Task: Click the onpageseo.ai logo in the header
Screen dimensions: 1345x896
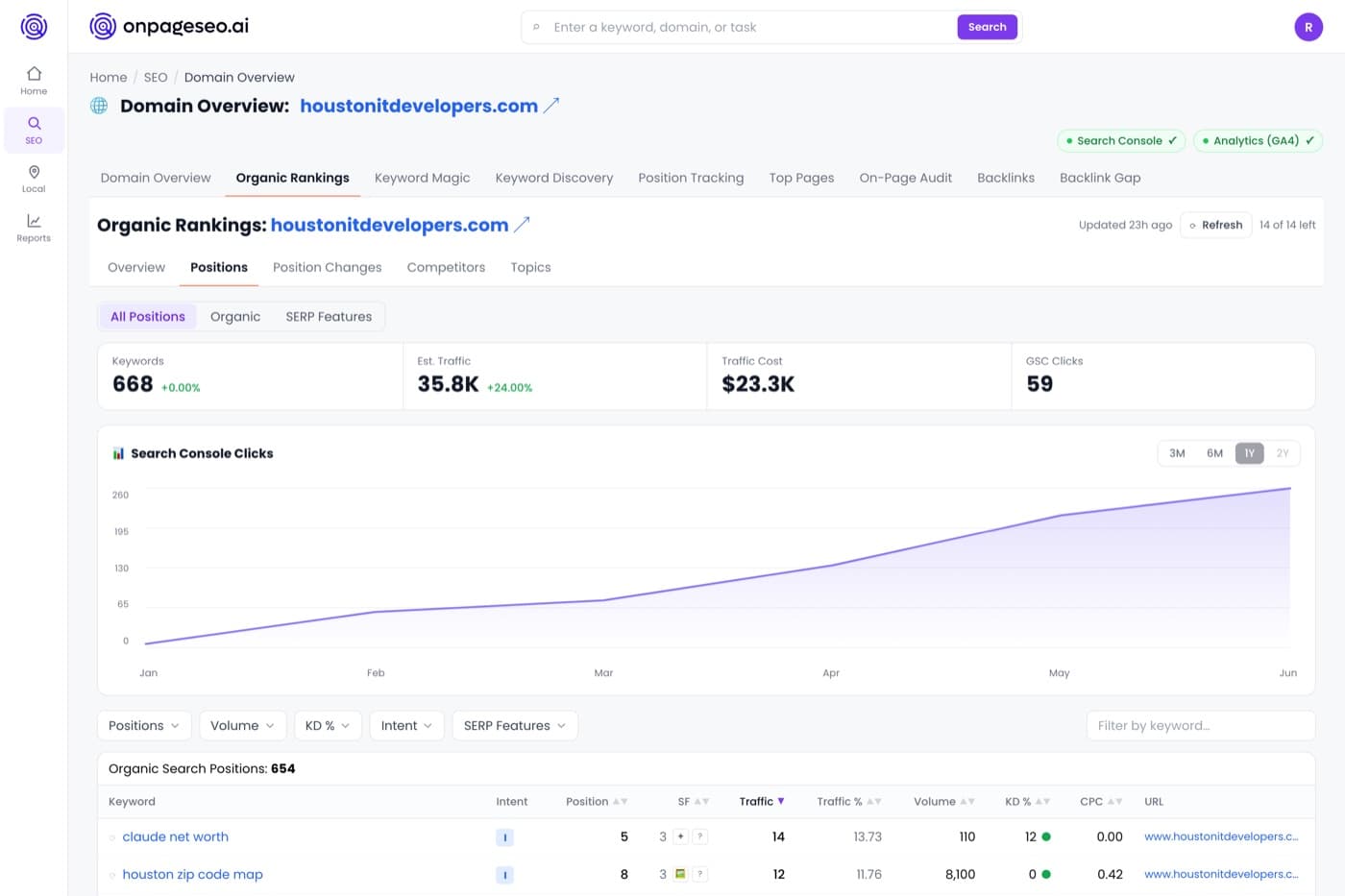Action: (169, 26)
